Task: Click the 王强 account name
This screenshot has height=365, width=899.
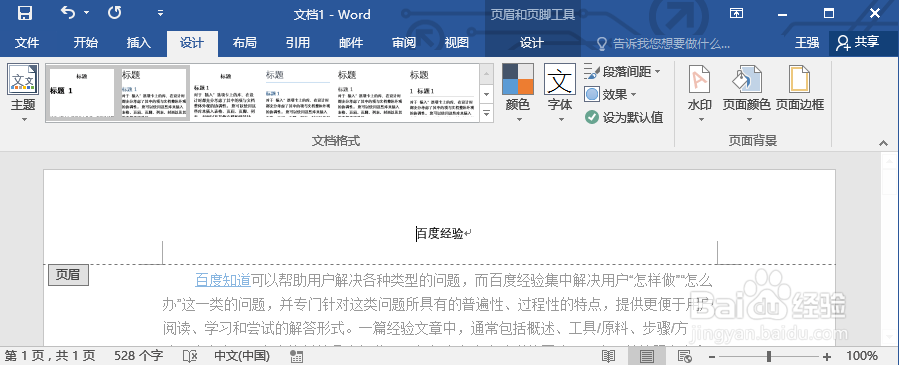Action: [x=807, y=43]
